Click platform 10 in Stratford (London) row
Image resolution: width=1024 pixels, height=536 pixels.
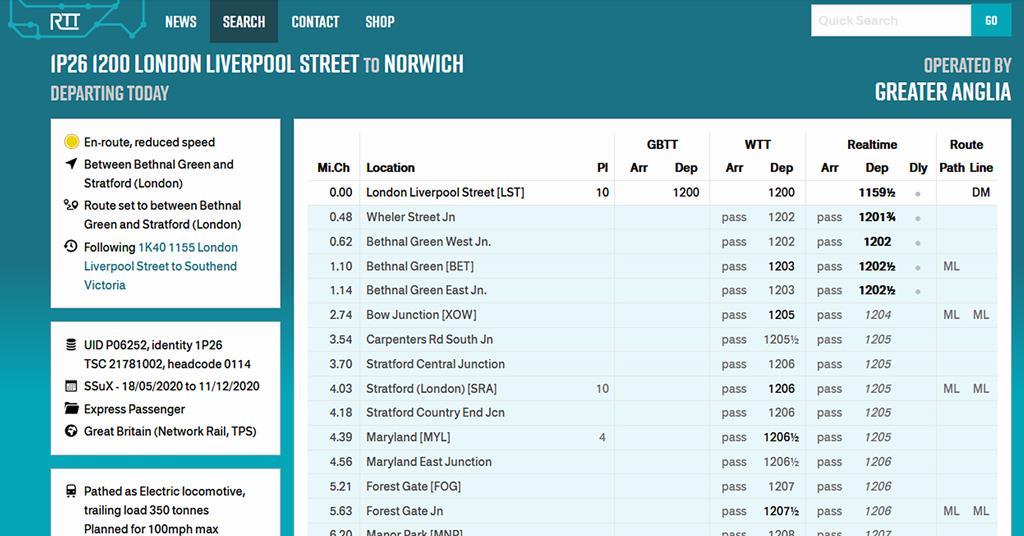point(601,388)
